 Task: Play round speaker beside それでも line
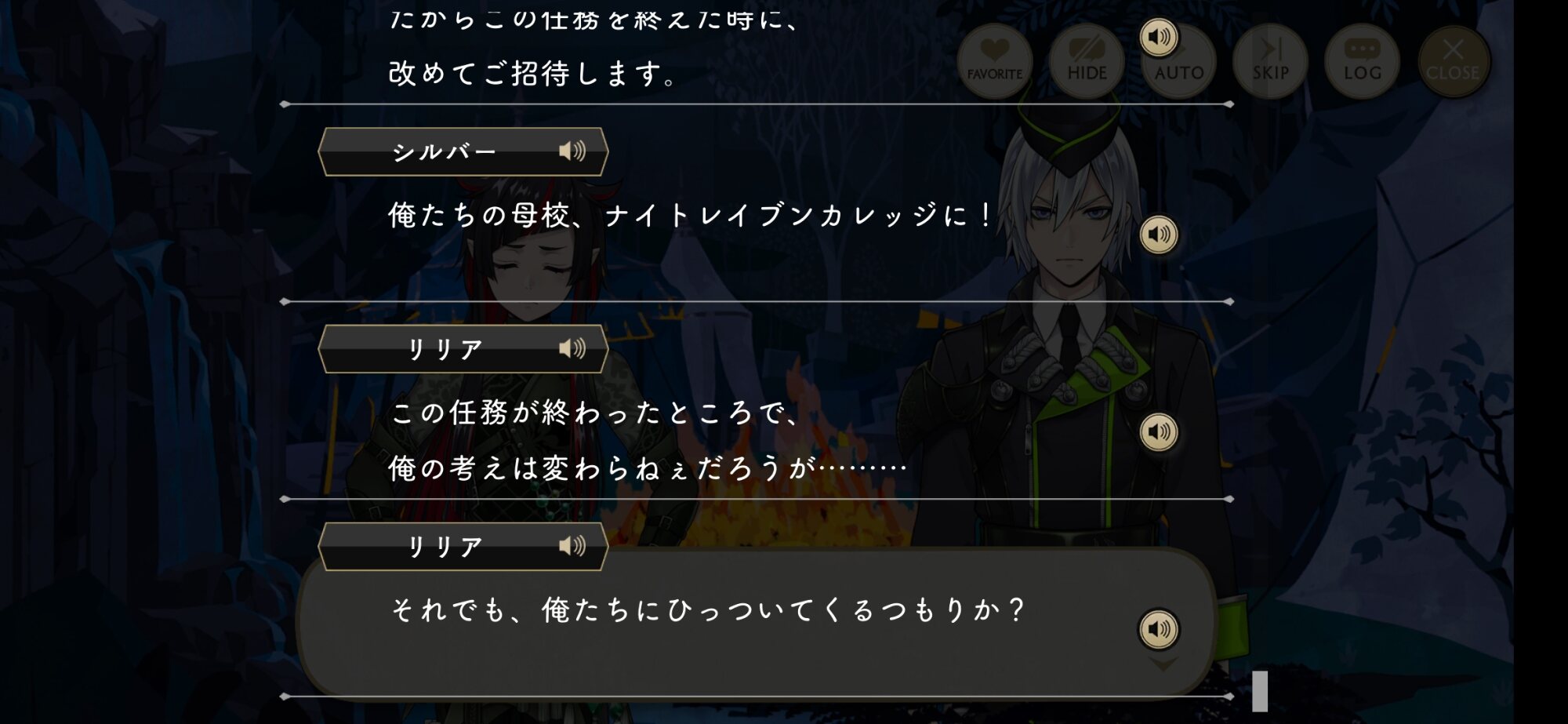(1159, 629)
